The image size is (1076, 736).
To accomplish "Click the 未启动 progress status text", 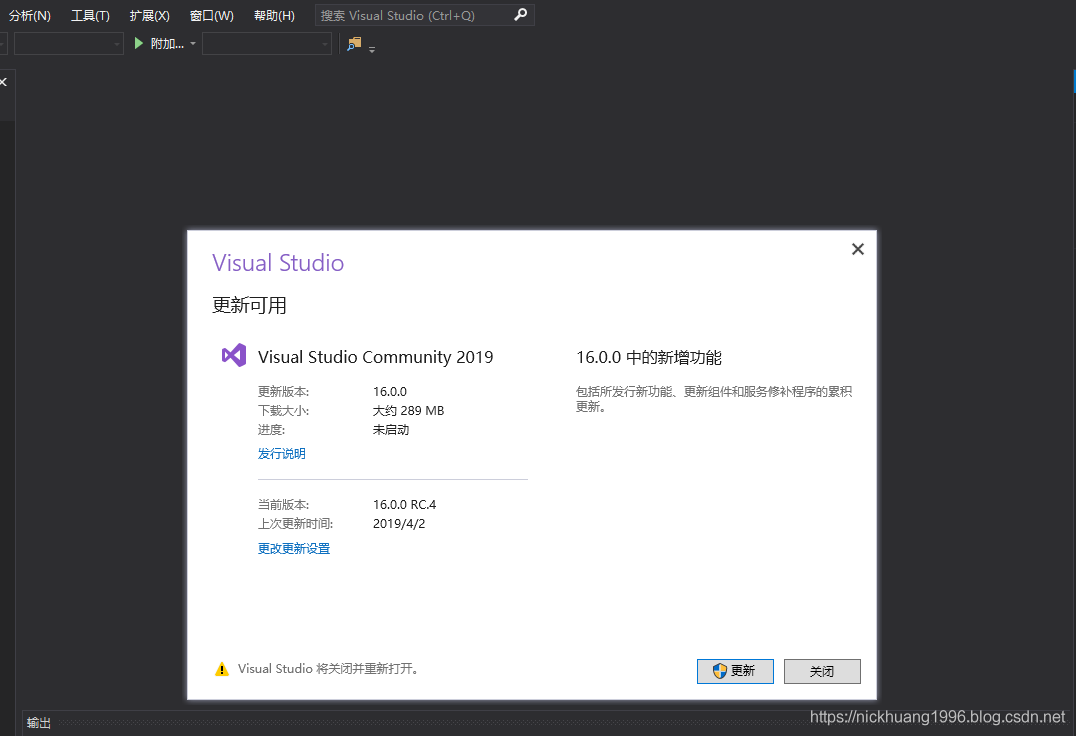I will 390,429.
